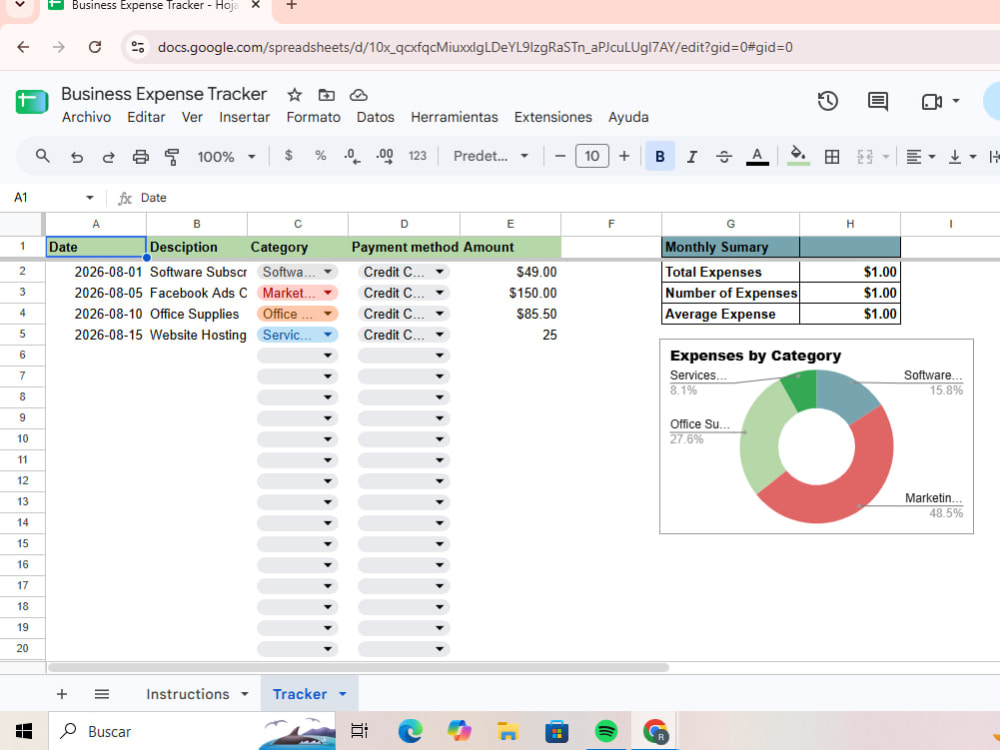Open a new browser tab
The height and width of the screenshot is (750, 1000).
coord(291,6)
